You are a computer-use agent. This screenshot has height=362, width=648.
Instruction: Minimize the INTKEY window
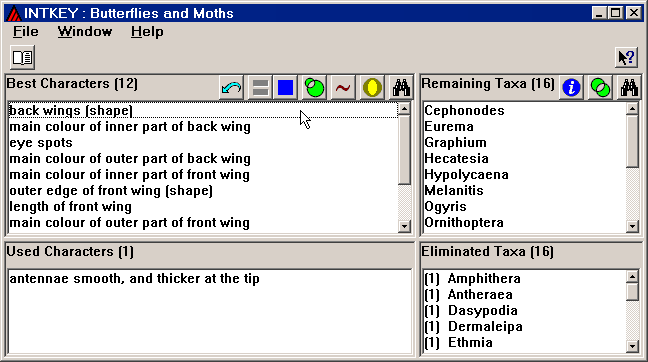pyautogui.click(x=599, y=13)
